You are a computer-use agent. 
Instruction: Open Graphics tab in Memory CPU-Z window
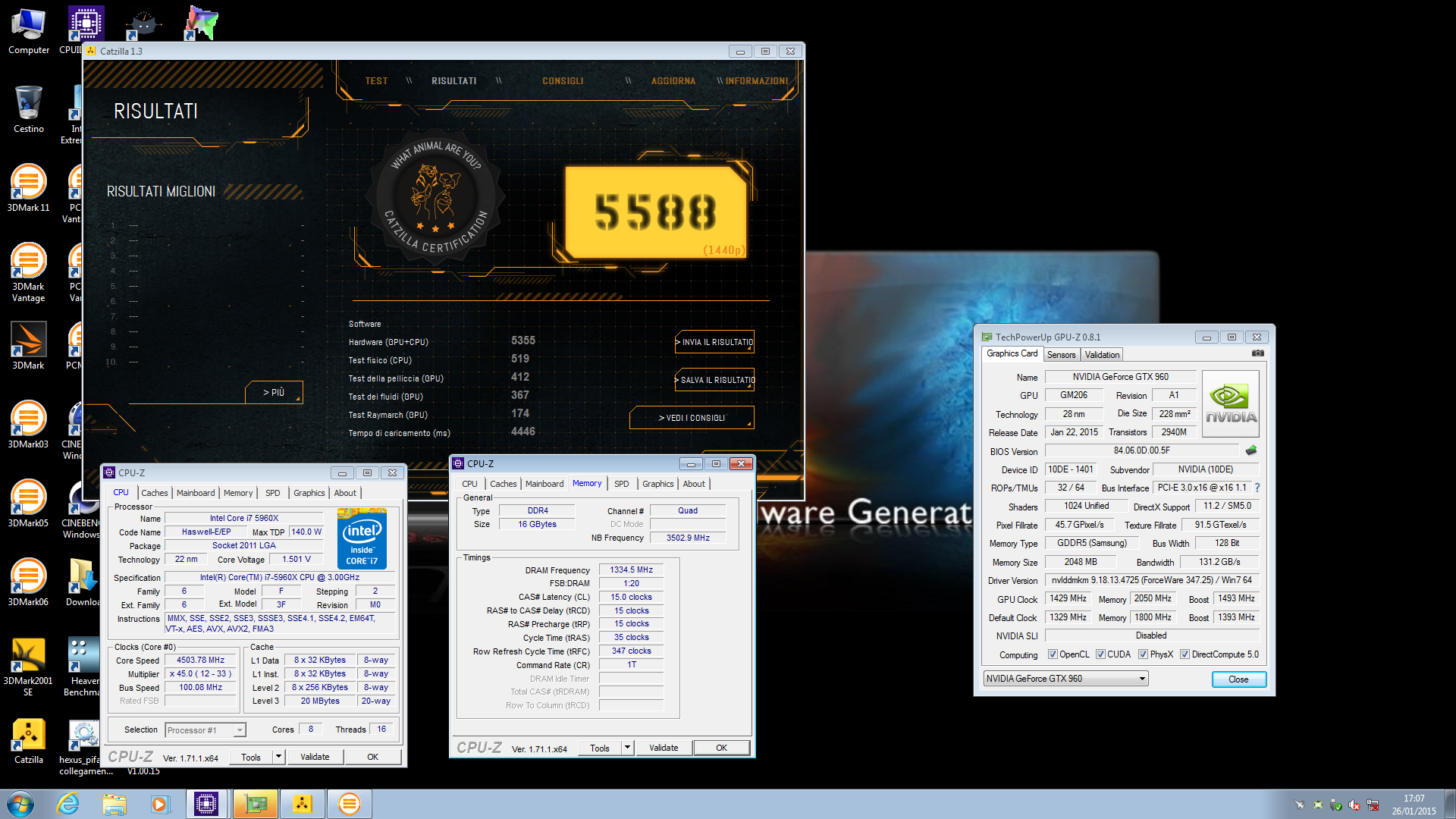click(657, 484)
